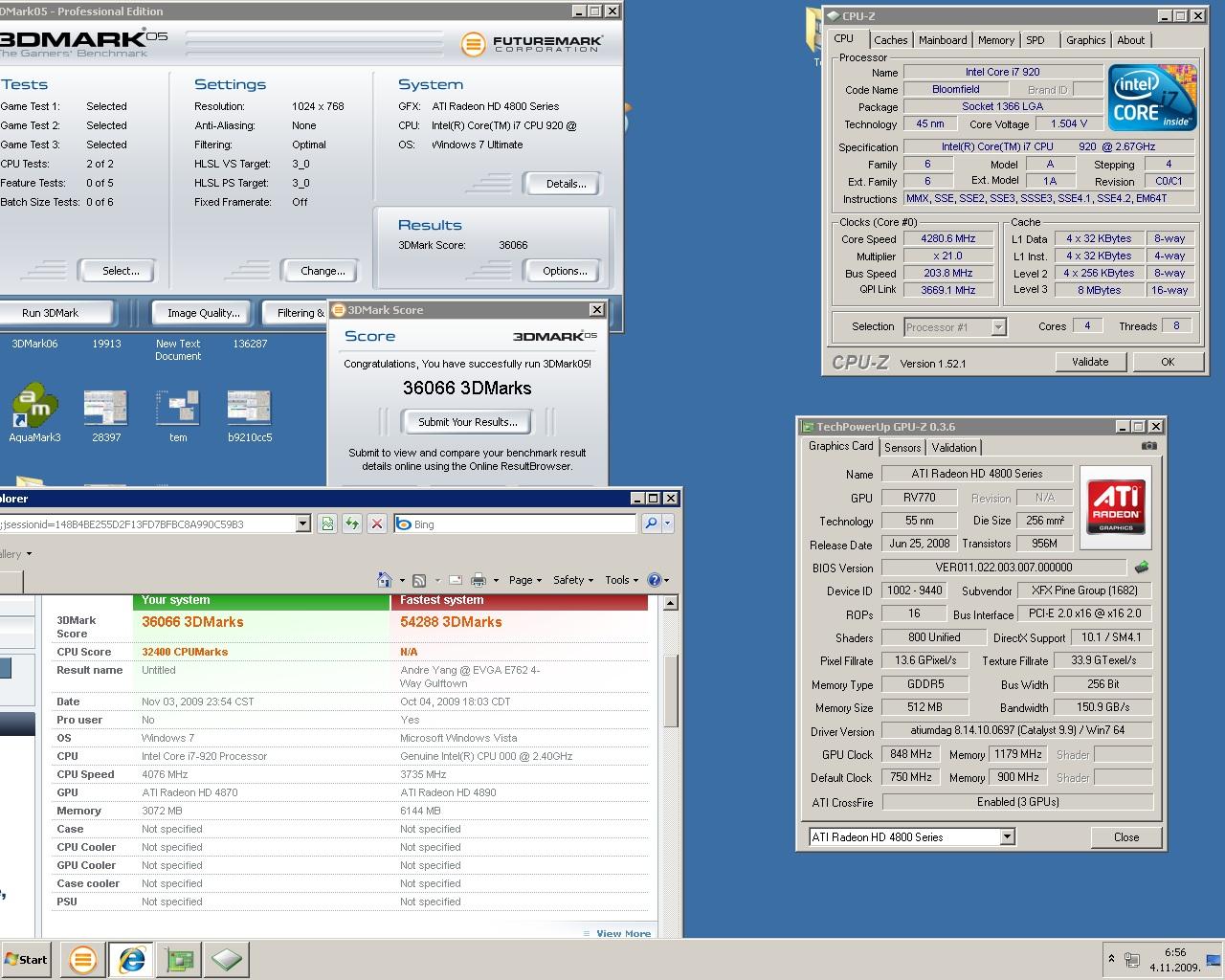Expand the hidden tray icons chevron
This screenshot has height=980, width=1225.
pyautogui.click(x=1111, y=958)
